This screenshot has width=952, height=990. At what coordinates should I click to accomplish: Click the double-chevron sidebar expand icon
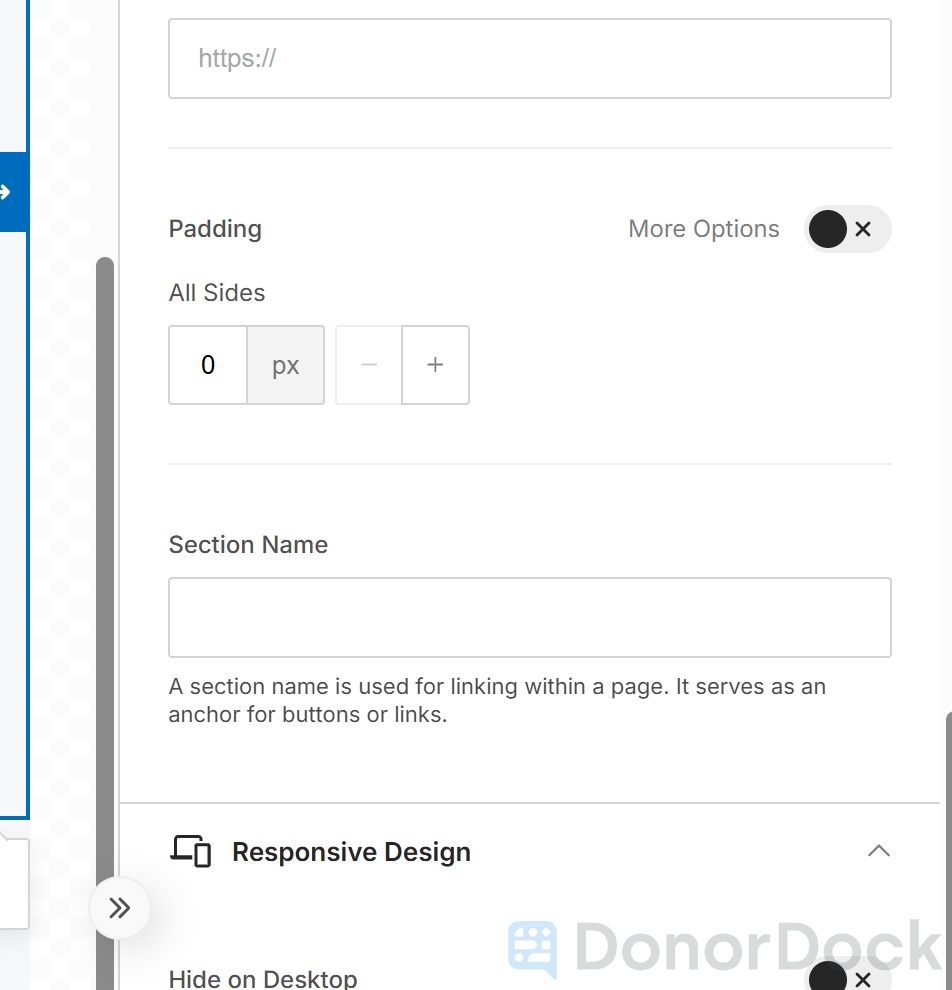pos(119,908)
